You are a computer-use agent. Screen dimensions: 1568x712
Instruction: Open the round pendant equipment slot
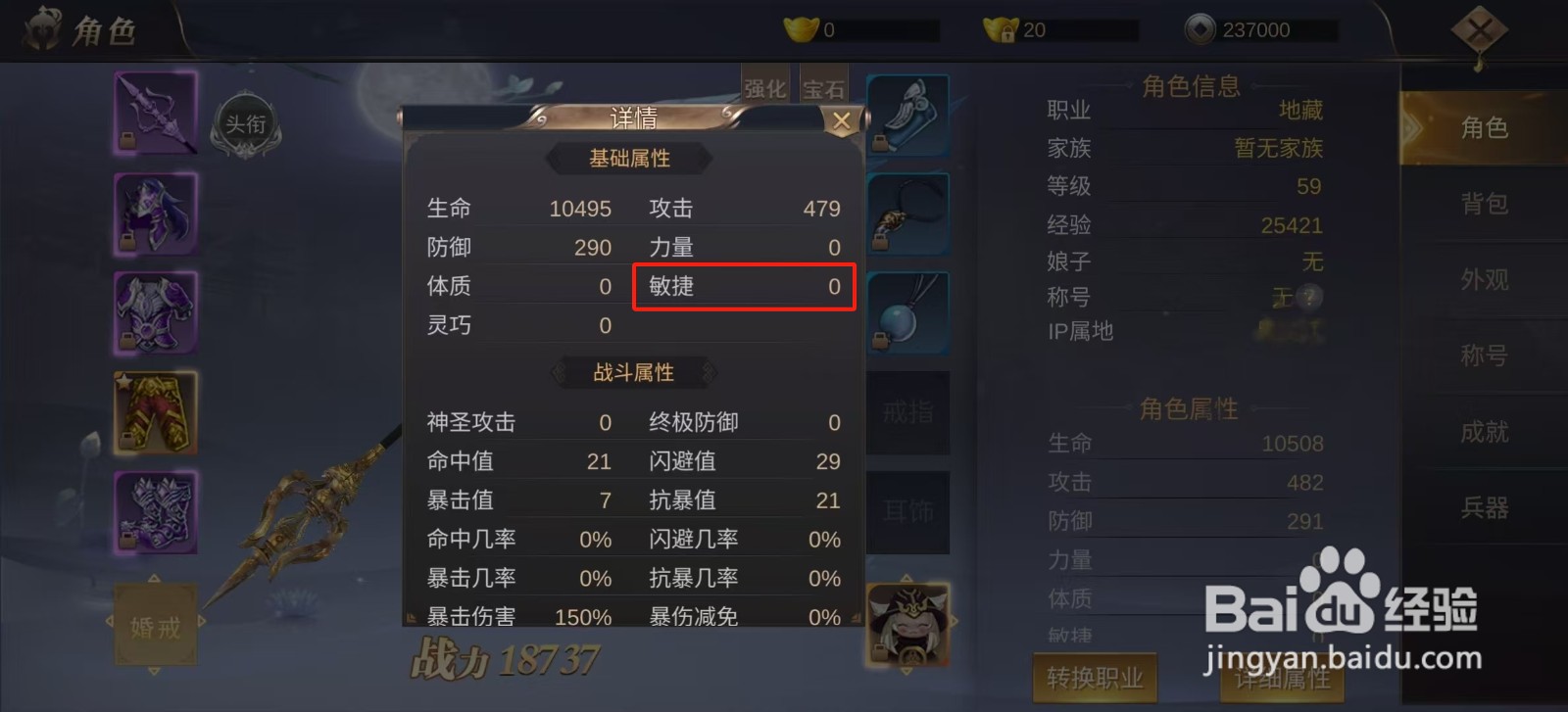coord(908,312)
